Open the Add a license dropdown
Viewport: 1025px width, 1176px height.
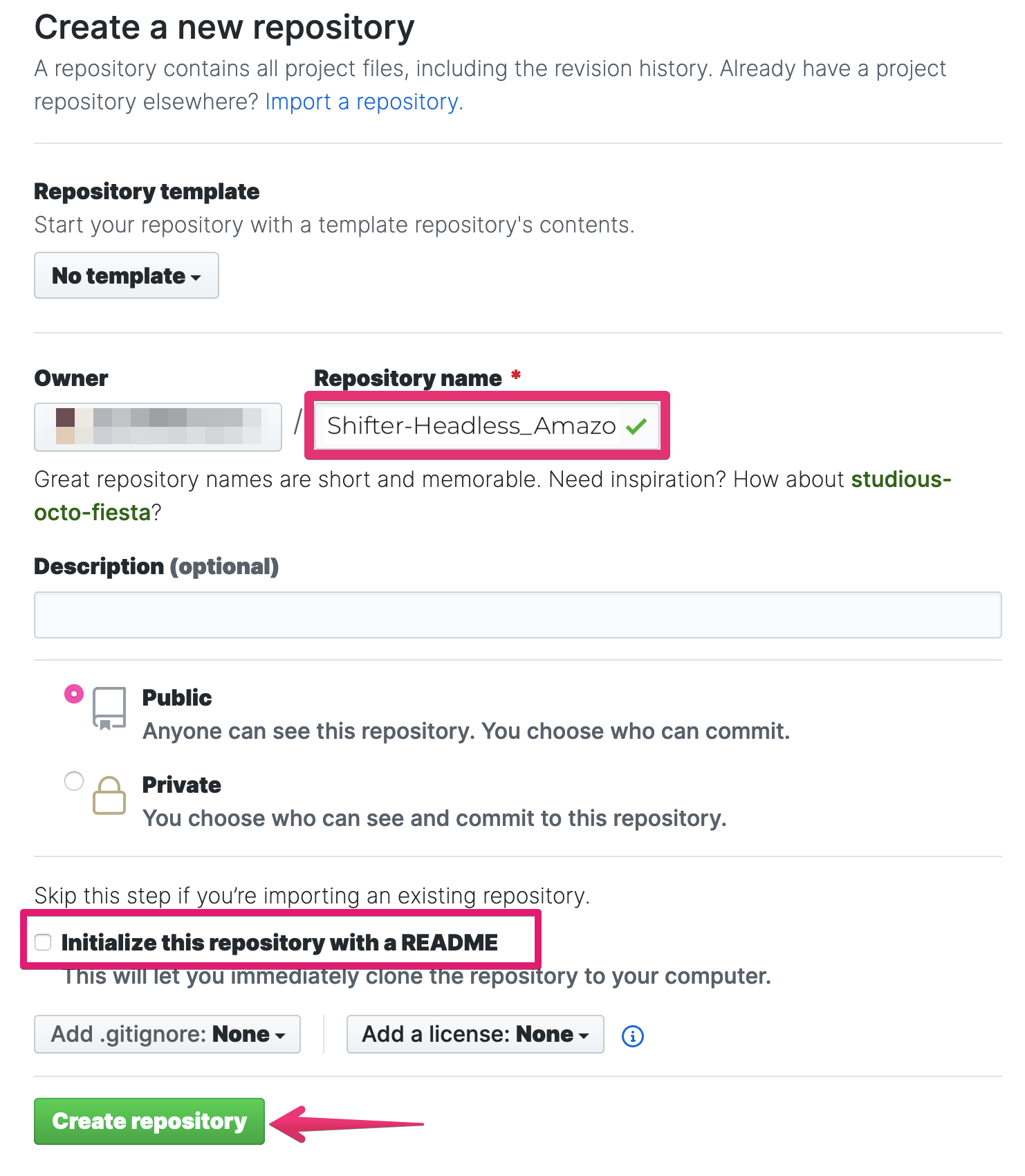click(475, 1034)
